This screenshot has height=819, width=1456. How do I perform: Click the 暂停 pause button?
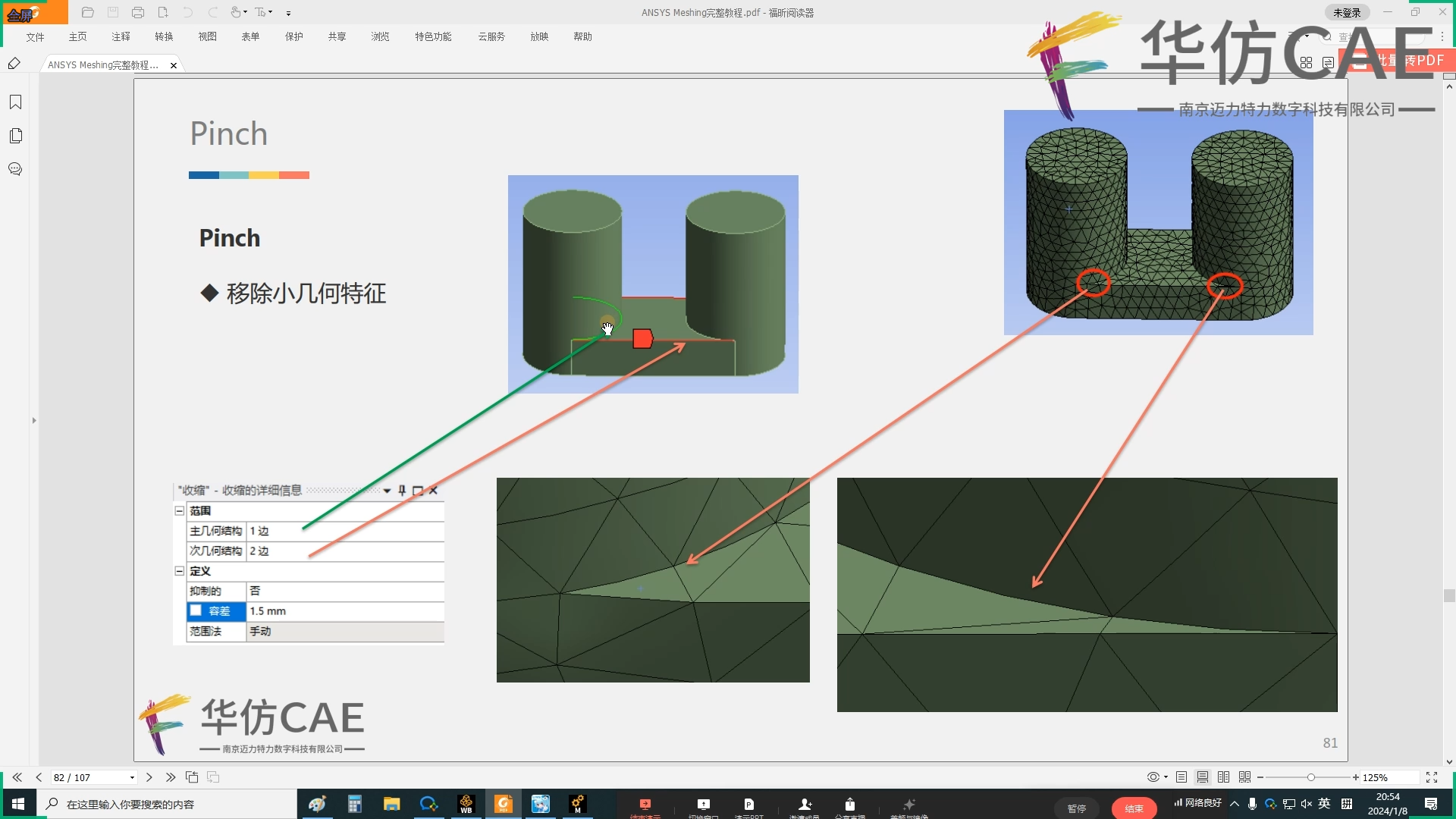[1077, 808]
